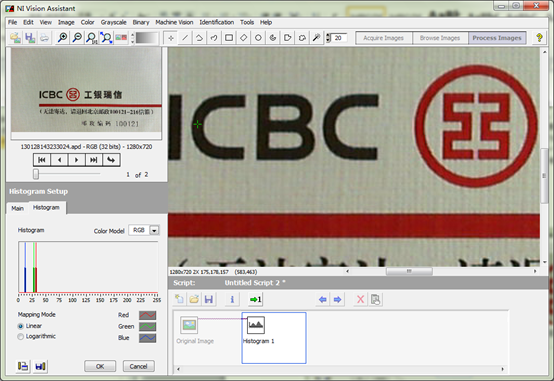Image resolution: width=554 pixels, height=381 pixels.
Task: Select the Line ROI tool
Action: pyautogui.click(x=185, y=38)
